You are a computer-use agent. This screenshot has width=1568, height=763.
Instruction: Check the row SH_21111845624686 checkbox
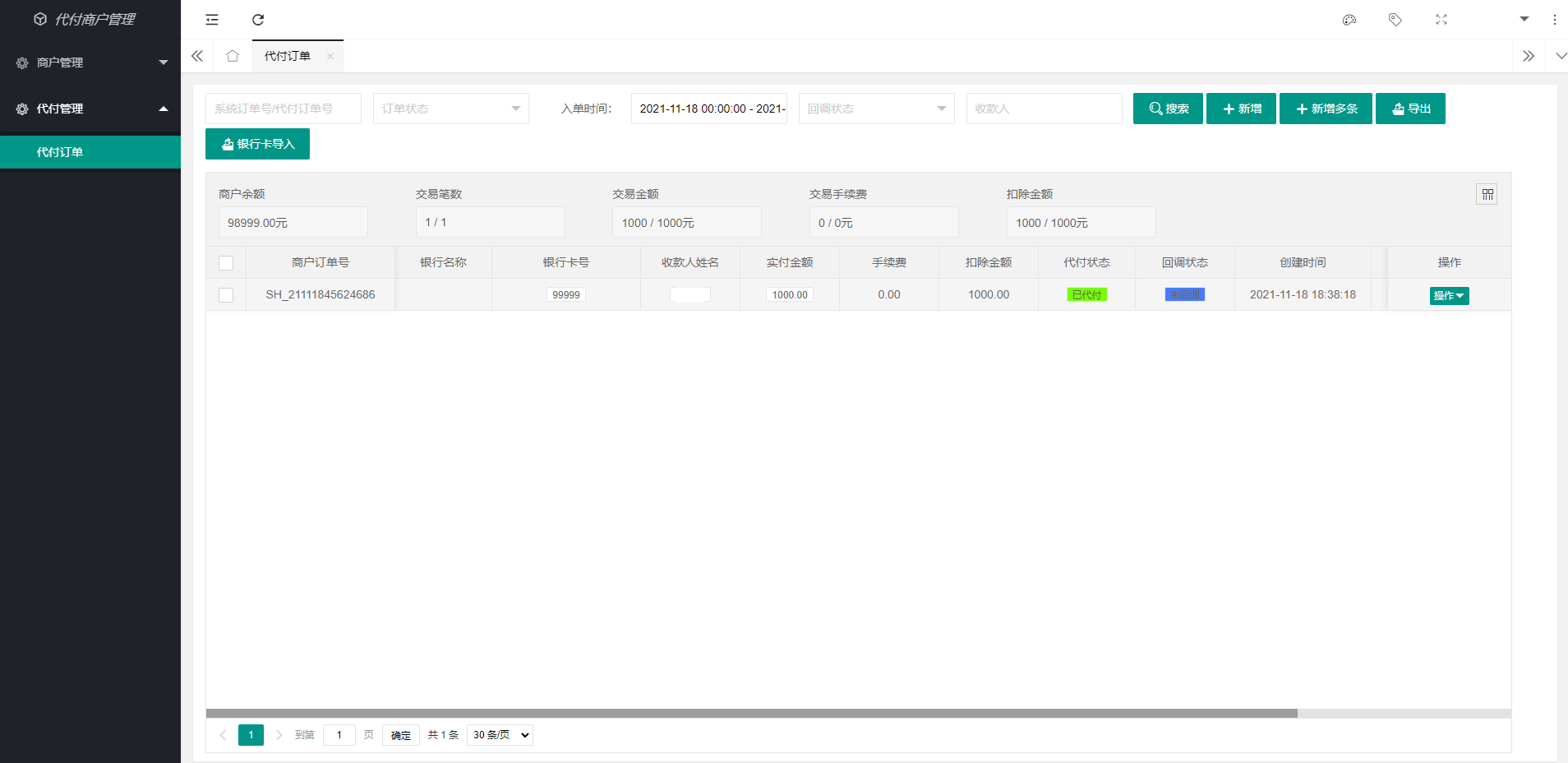click(226, 295)
